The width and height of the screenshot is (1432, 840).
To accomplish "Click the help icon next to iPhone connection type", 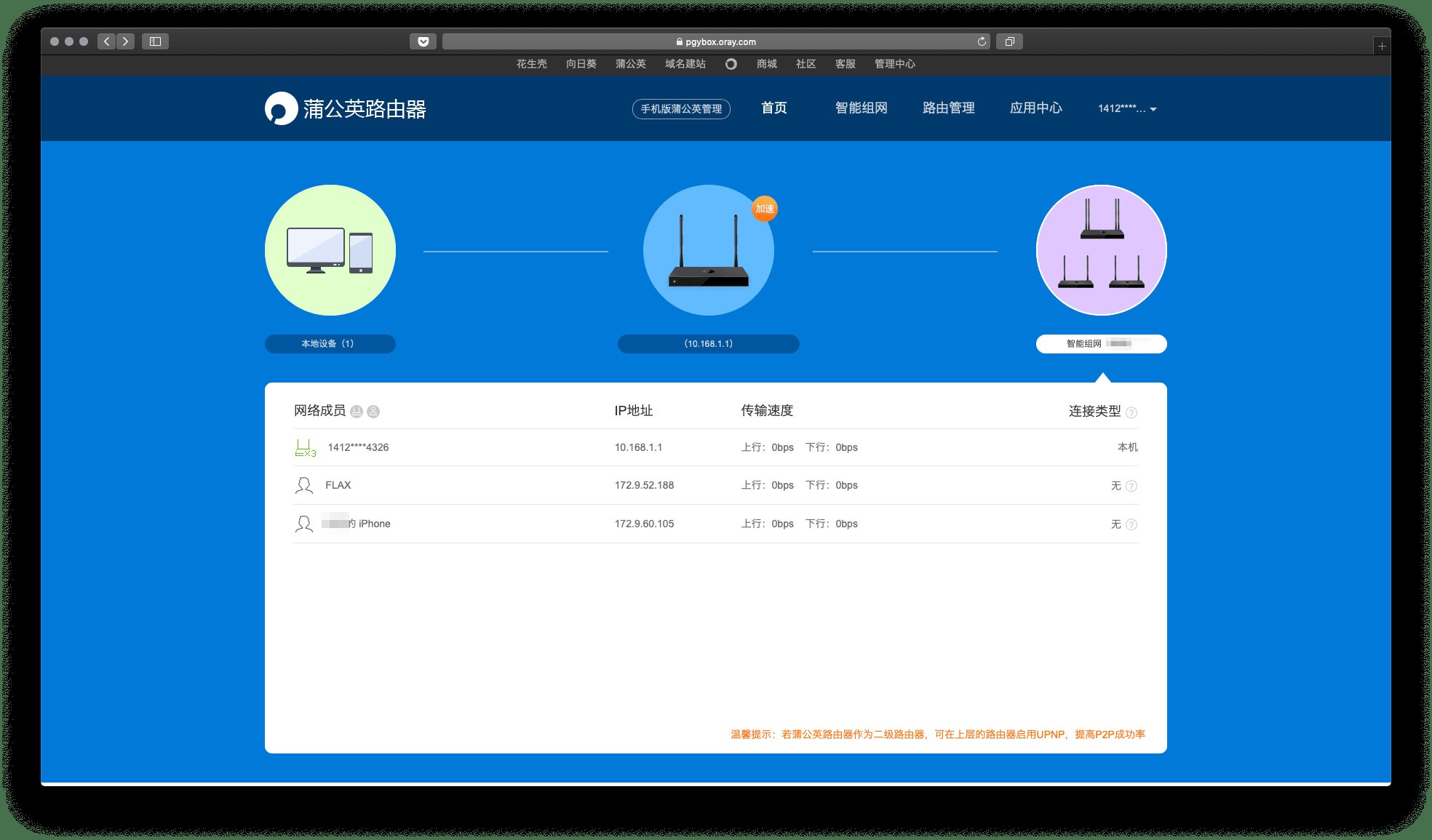I will tap(1131, 522).
